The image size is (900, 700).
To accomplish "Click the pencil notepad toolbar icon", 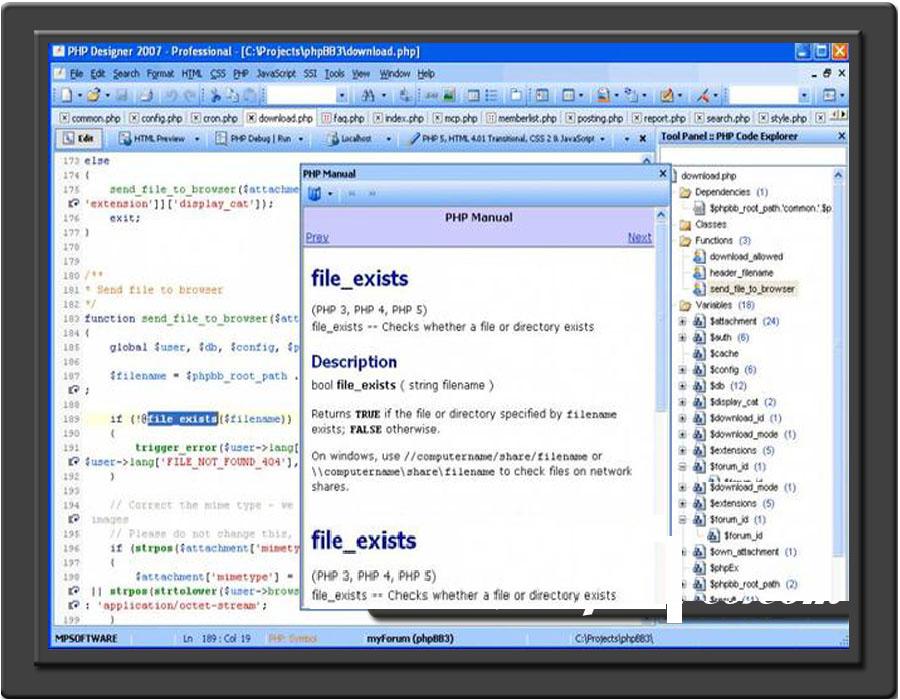I will point(666,95).
